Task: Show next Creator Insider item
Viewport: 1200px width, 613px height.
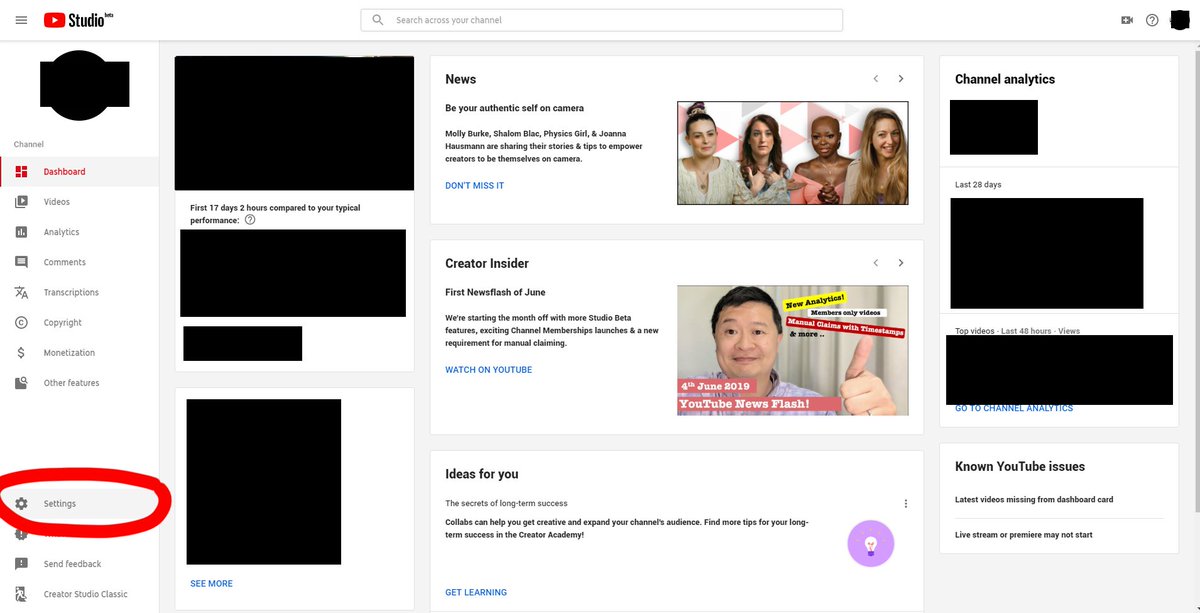Action: [x=901, y=263]
